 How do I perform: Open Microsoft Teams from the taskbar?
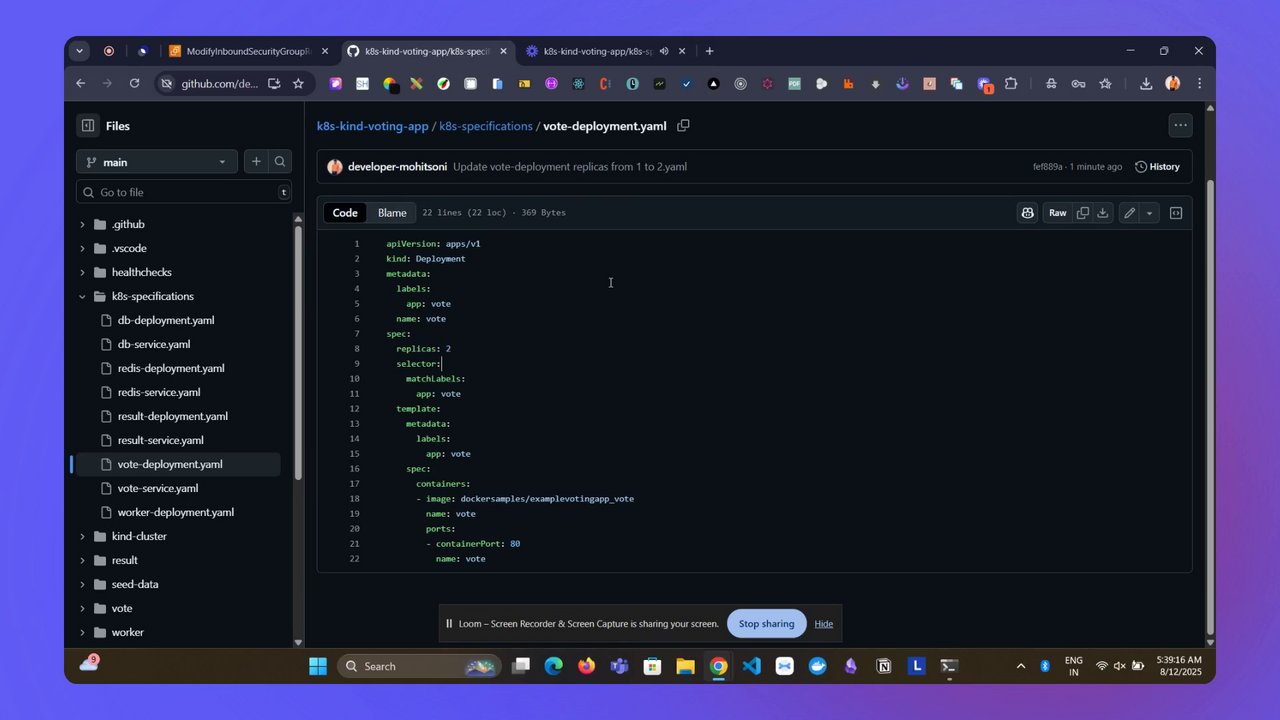point(619,666)
